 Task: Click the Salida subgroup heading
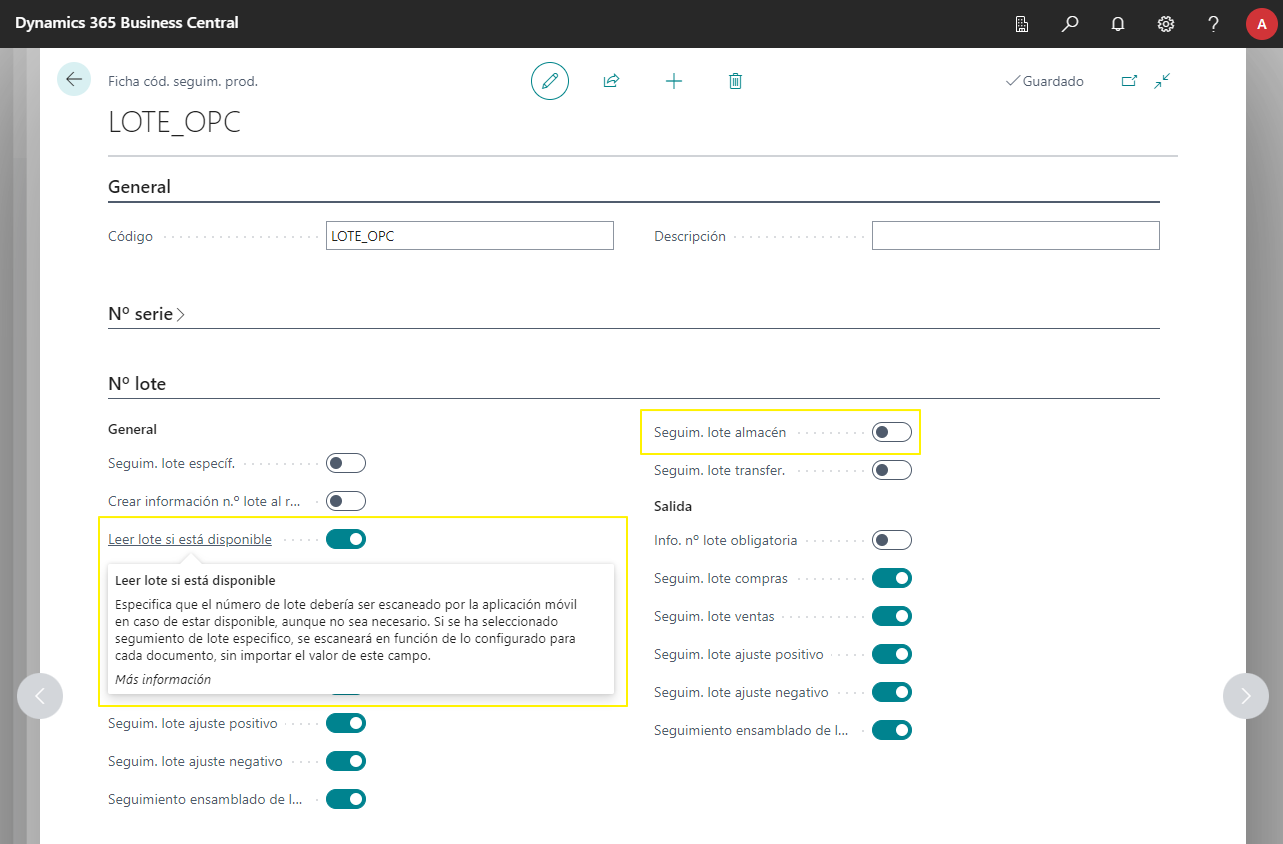673,506
